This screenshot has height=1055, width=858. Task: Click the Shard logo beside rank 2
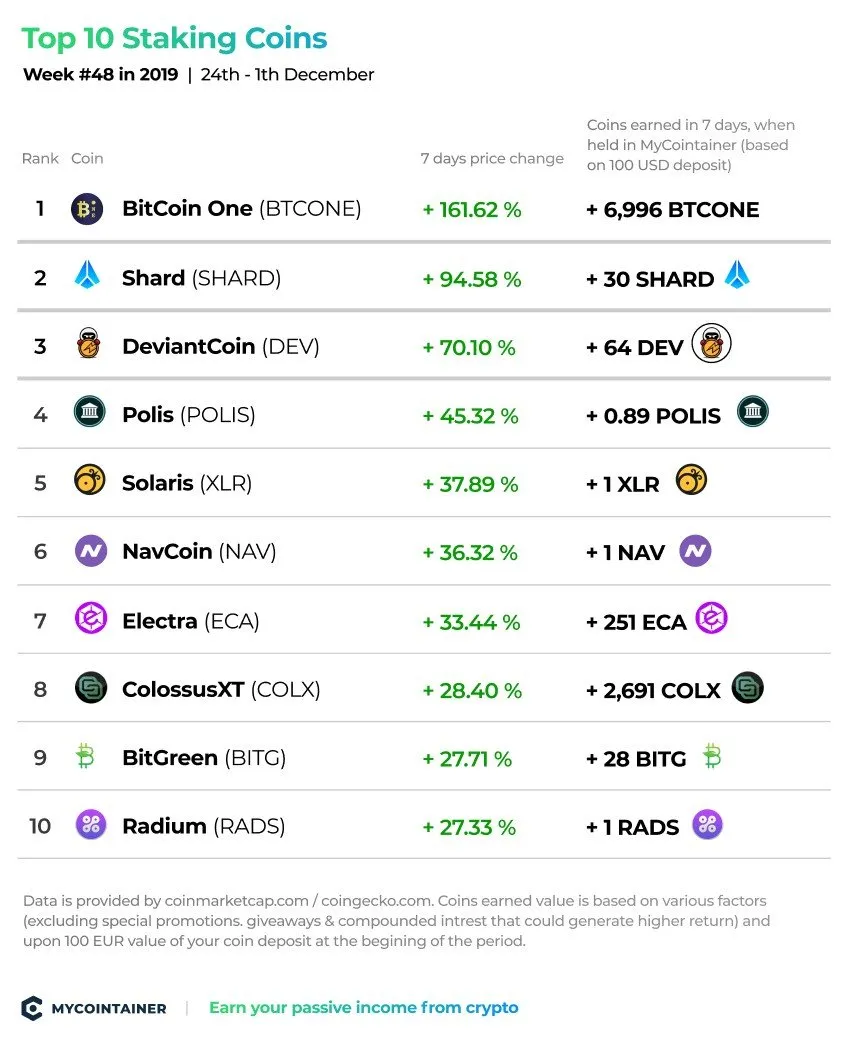(x=87, y=275)
